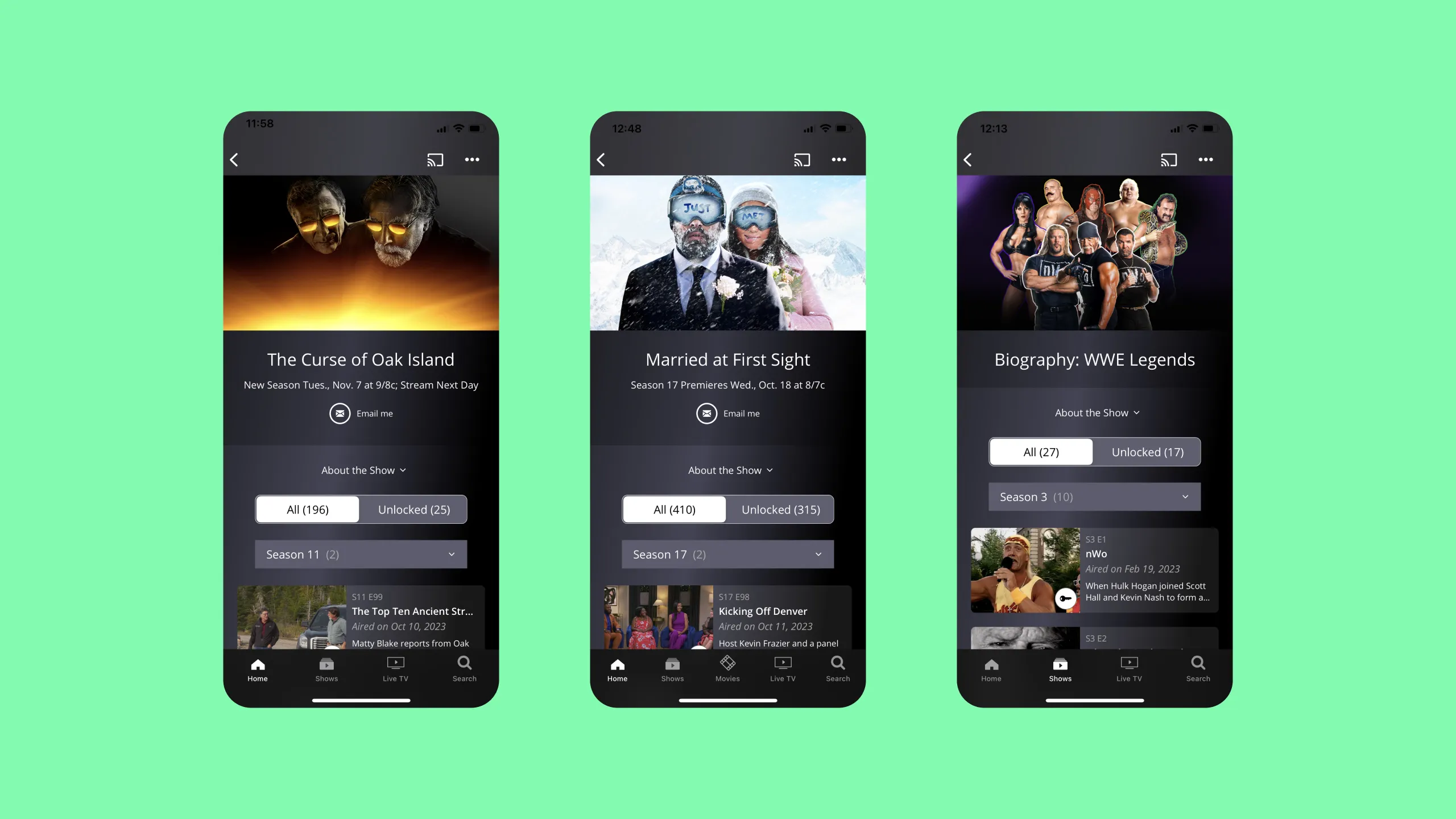1456x819 pixels.
Task: Expand the Season 11 dropdown on first screen
Action: (x=360, y=554)
